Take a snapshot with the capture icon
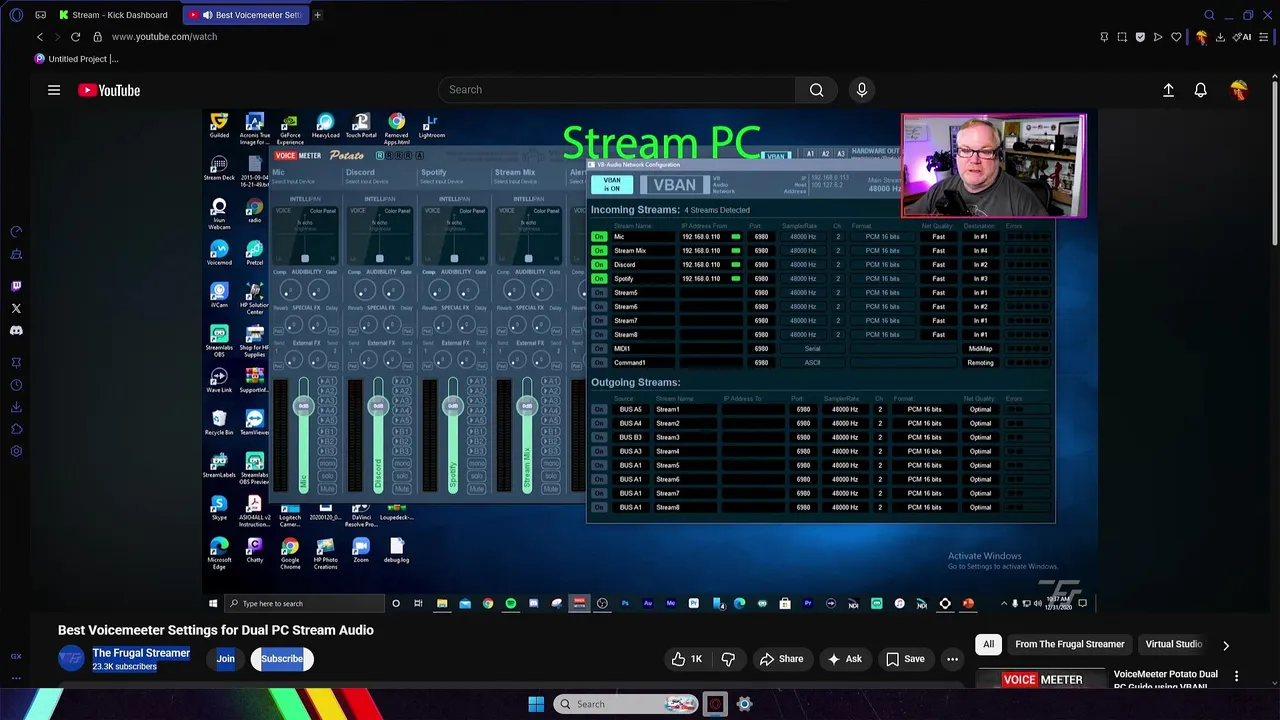The height and width of the screenshot is (720, 1280). coord(1122,37)
